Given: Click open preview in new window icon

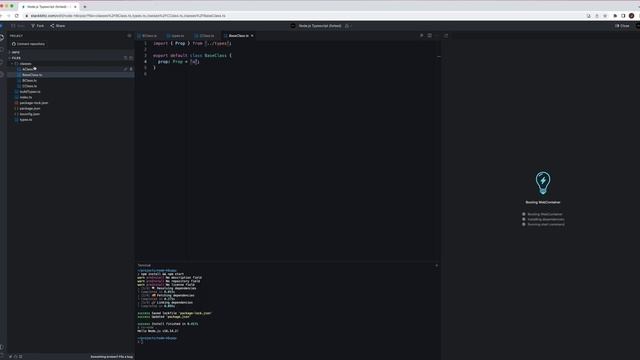Looking at the screenshot, I should click(446, 36).
